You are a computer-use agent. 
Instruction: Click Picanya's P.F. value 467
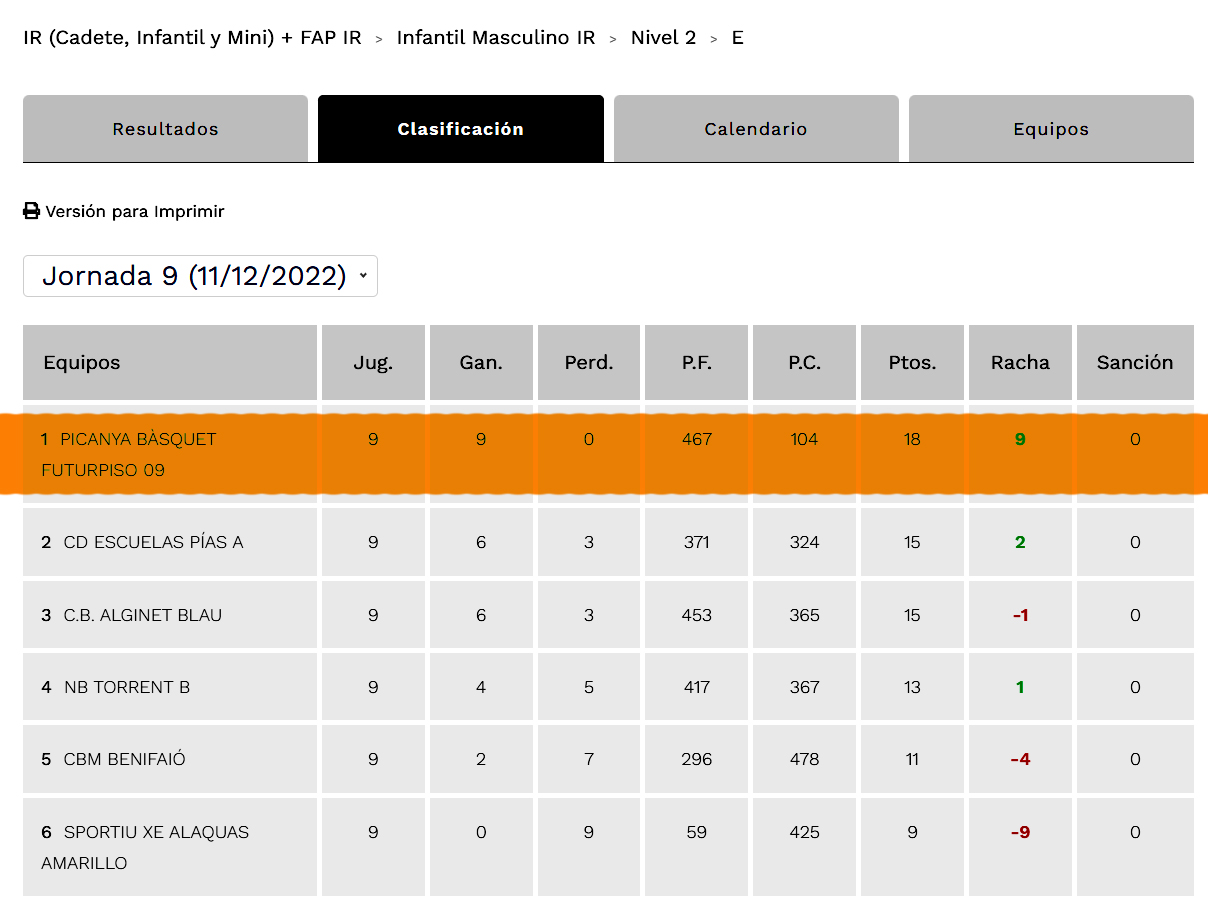pos(697,439)
